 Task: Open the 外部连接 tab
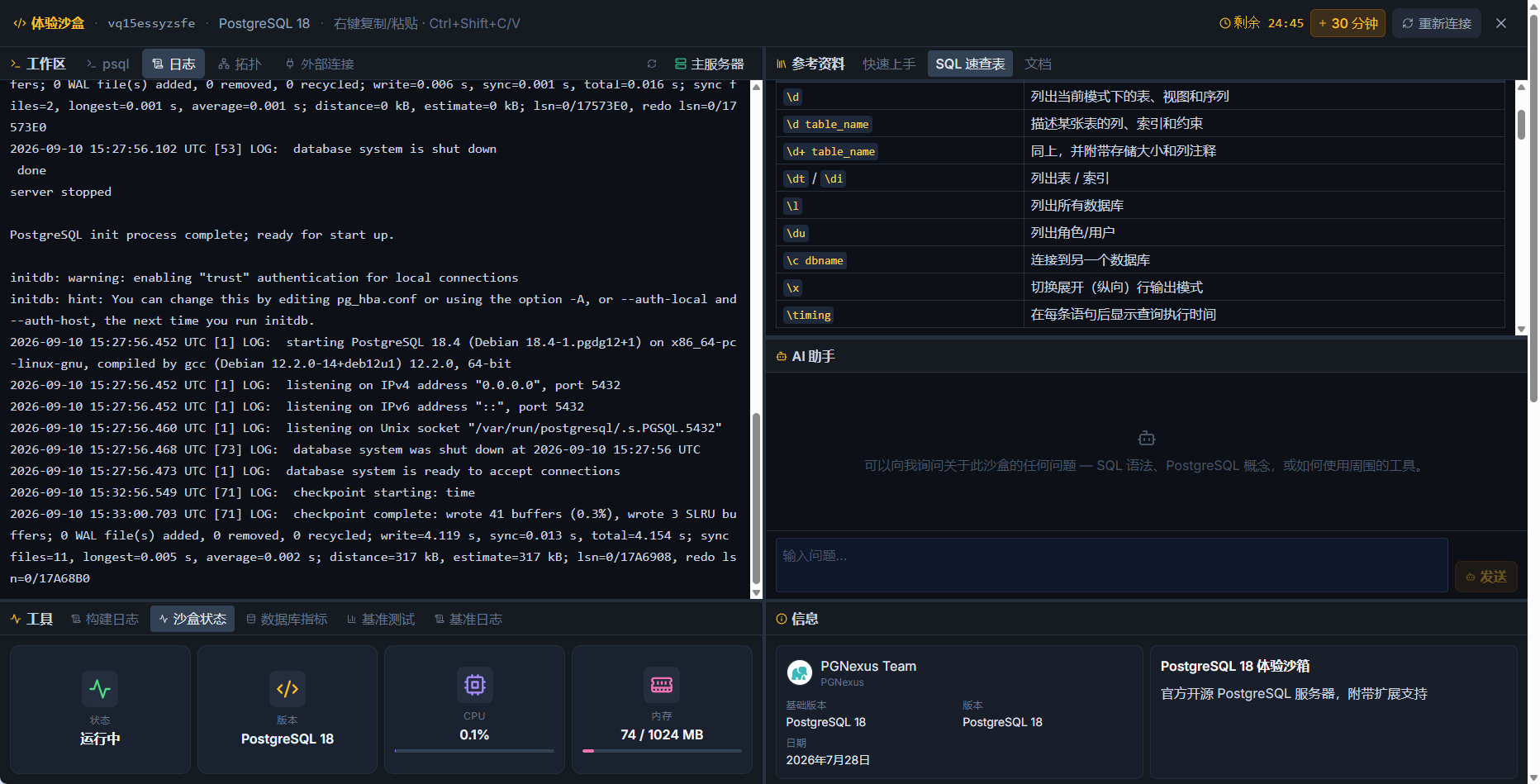pos(320,64)
